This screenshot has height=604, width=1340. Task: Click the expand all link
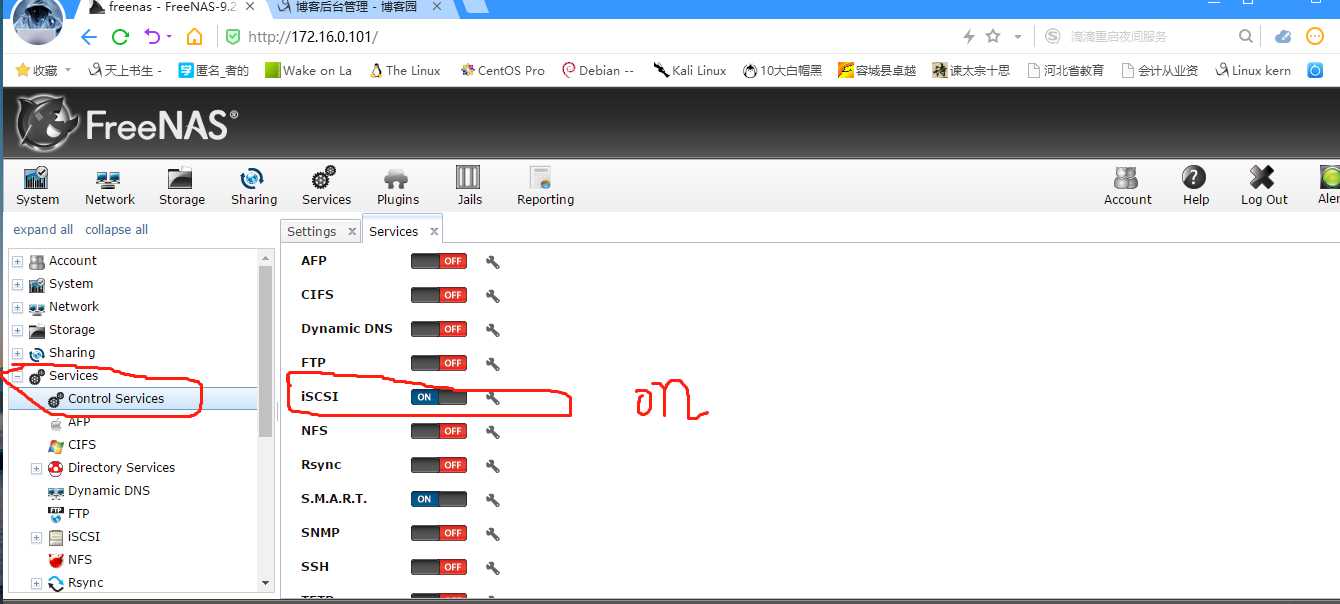pos(43,230)
